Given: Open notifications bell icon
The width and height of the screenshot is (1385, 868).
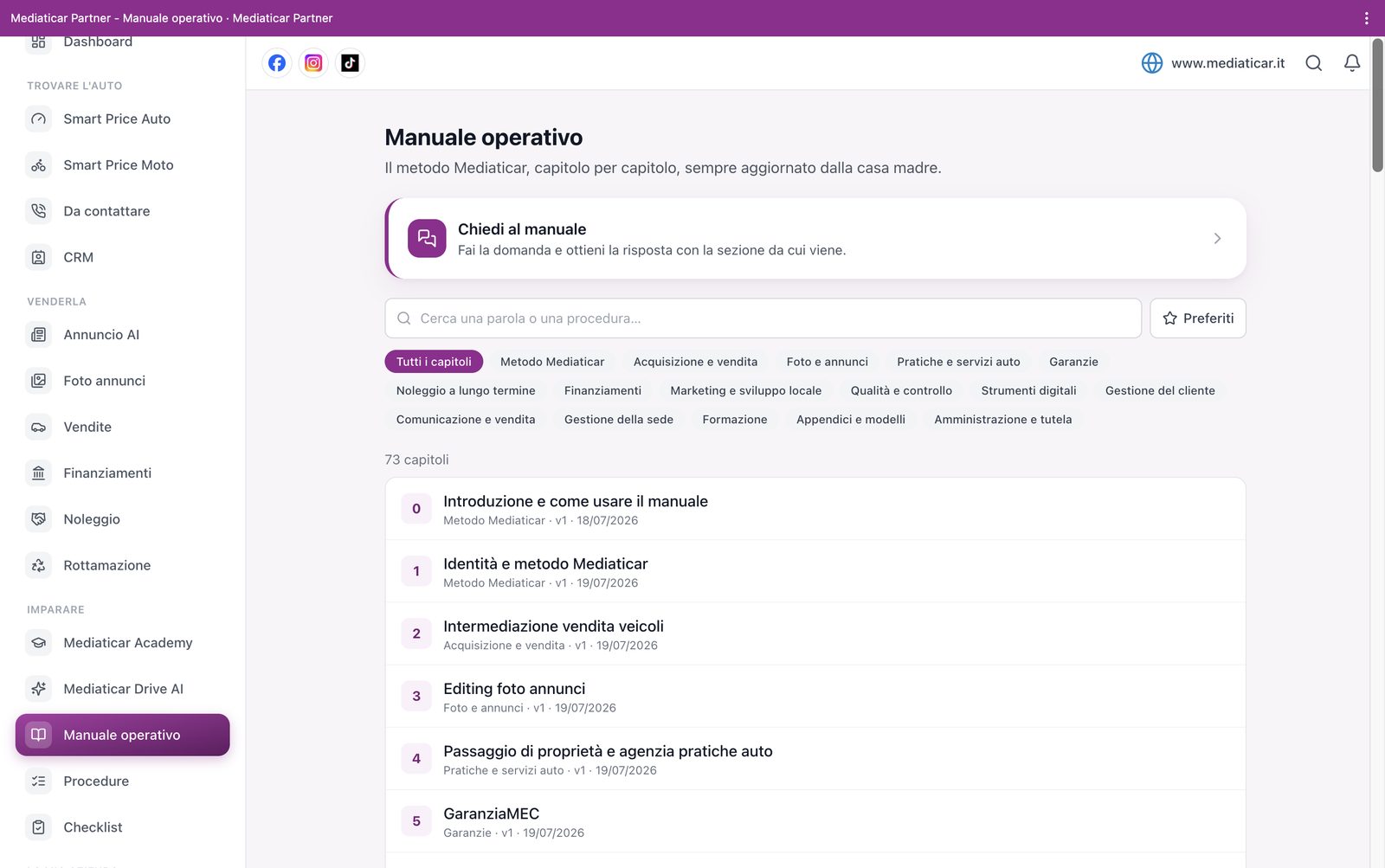Looking at the screenshot, I should pos(1352,63).
